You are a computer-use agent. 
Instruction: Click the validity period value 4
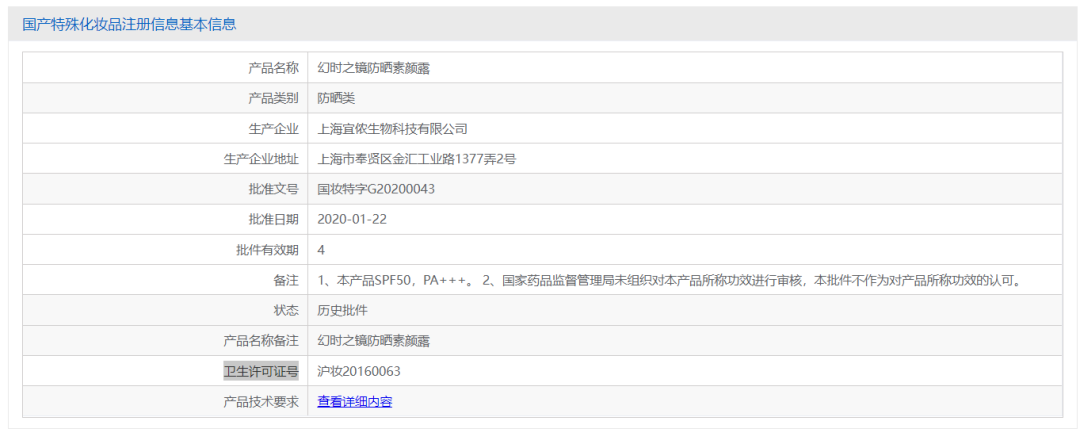pos(321,249)
